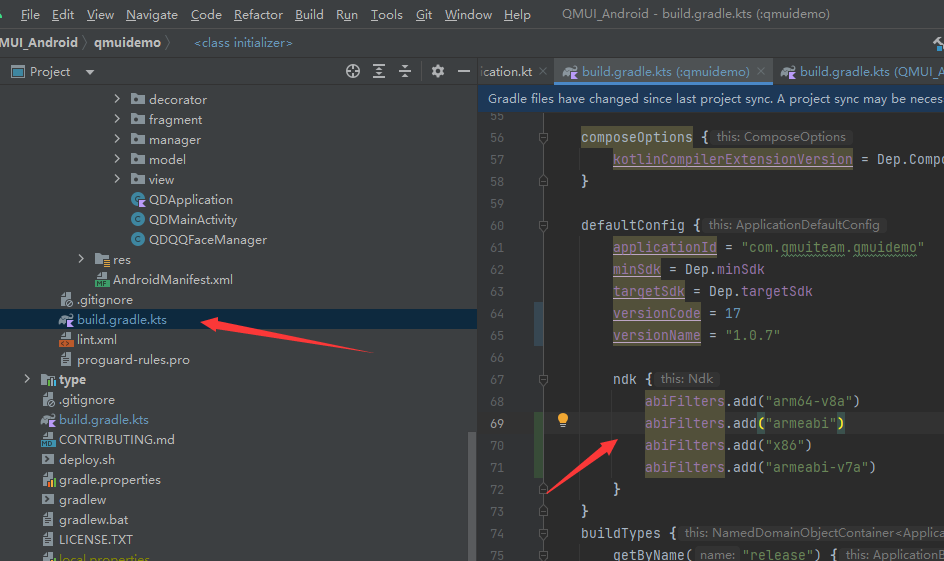Expand the res folder
Image resolution: width=944 pixels, height=561 pixels.
pyautogui.click(x=81, y=259)
